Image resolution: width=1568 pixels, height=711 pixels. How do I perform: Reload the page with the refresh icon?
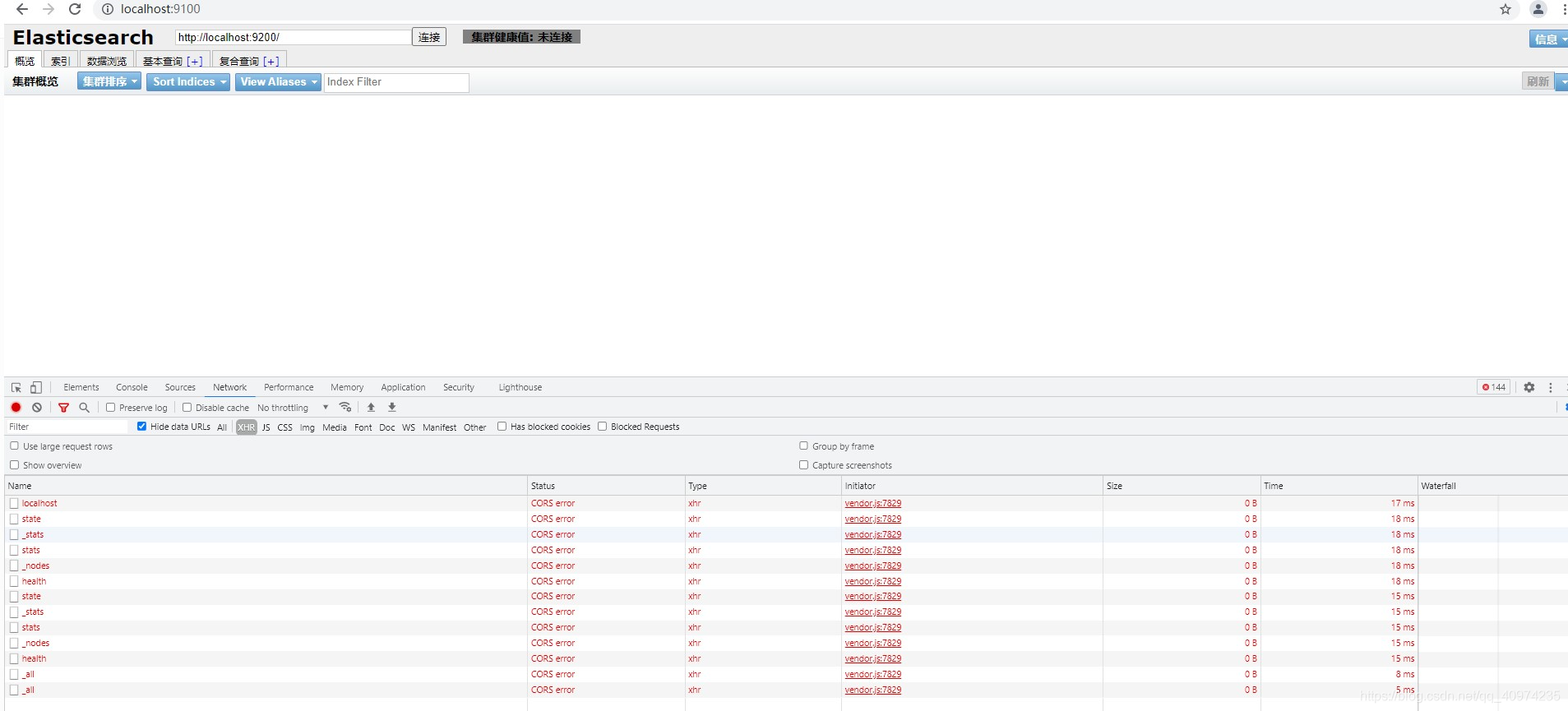pos(75,9)
